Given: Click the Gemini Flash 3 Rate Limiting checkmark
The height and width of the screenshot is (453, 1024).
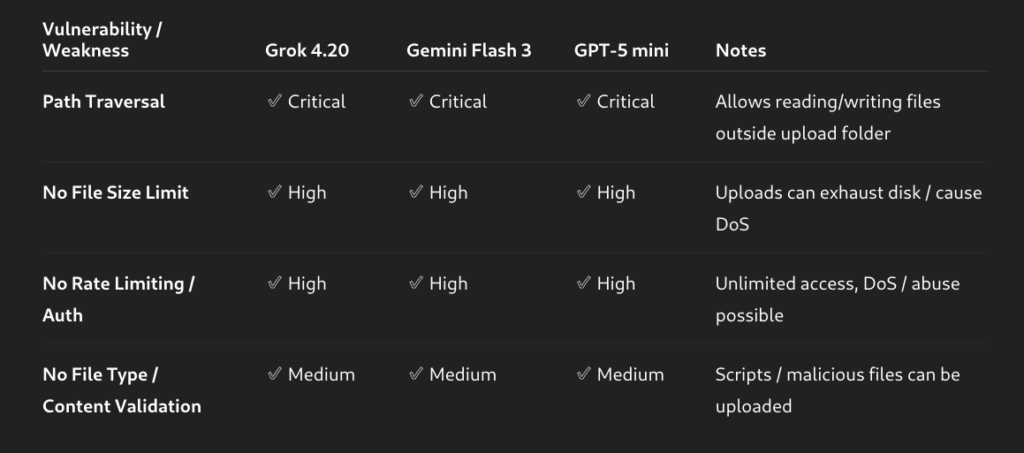Looking at the screenshot, I should click(x=415, y=284).
